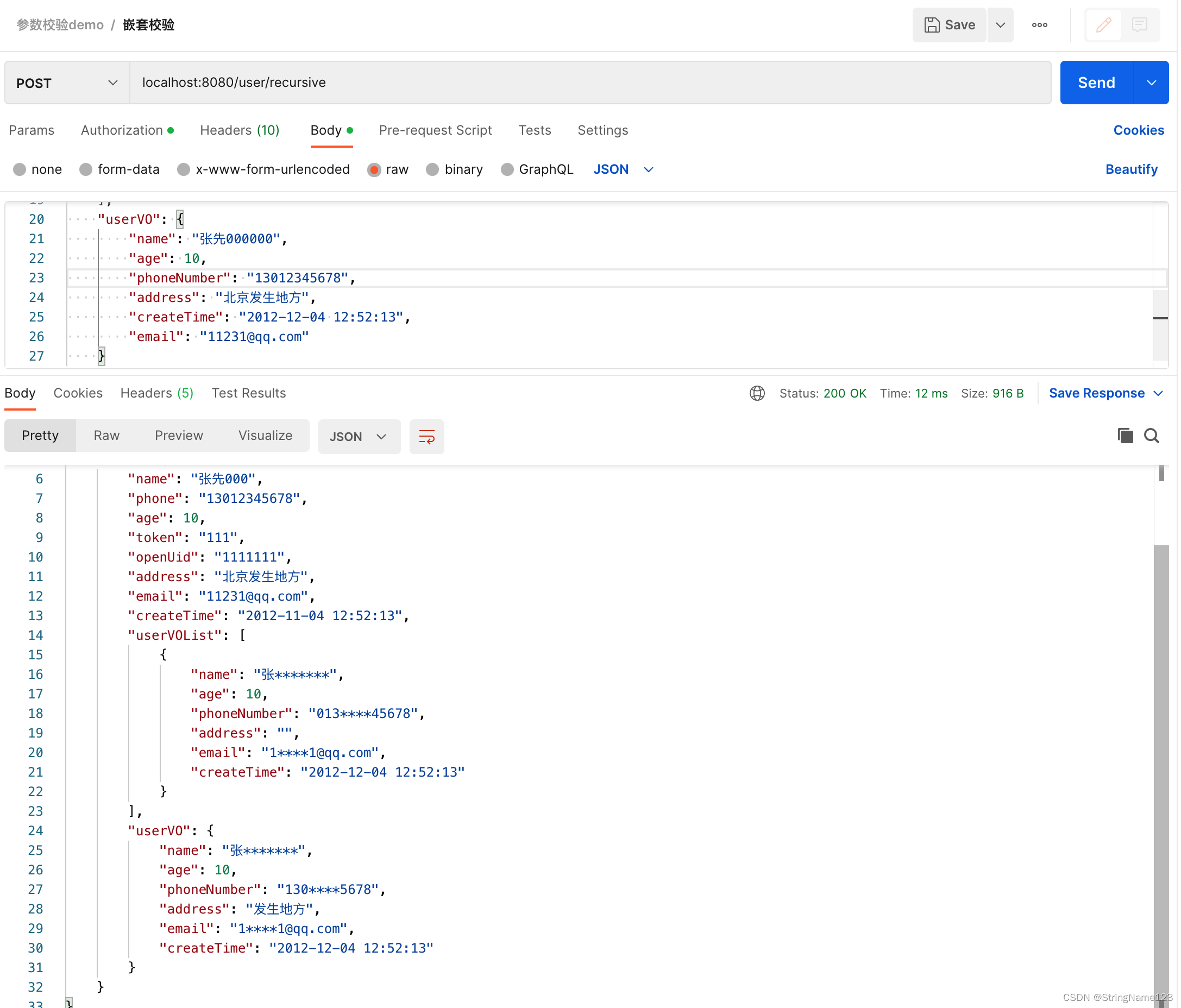Open the POST method dropdown
This screenshot has height=1008, width=1181.
point(112,83)
